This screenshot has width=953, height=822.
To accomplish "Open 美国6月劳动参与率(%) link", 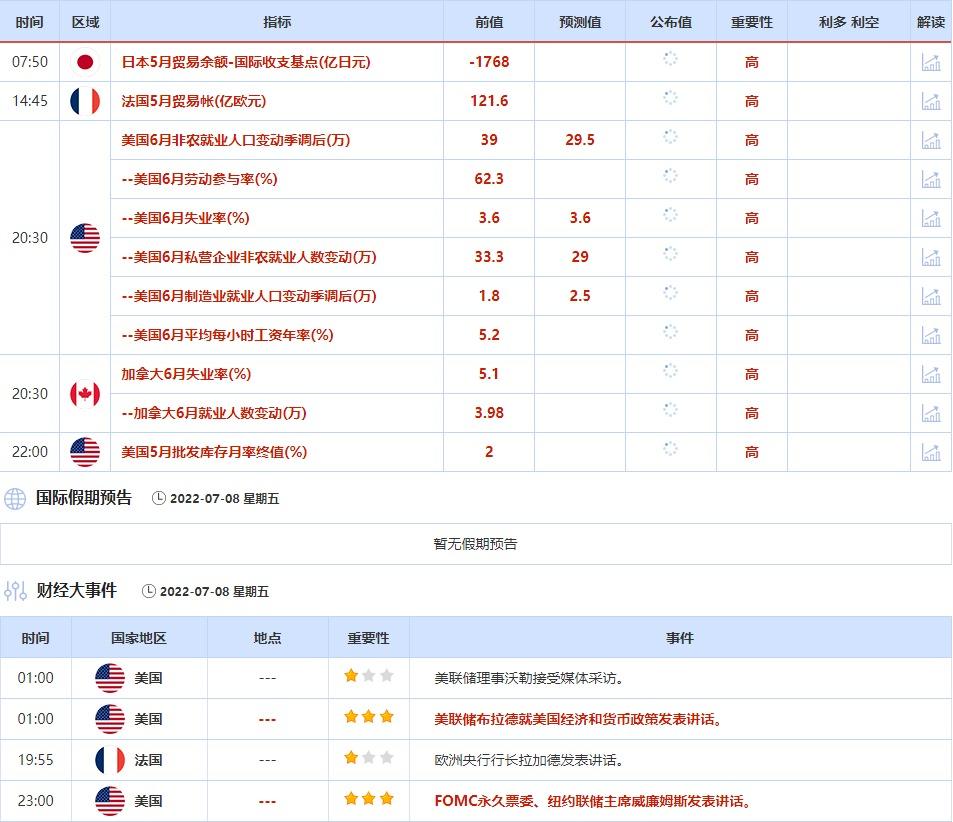I will (199, 179).
